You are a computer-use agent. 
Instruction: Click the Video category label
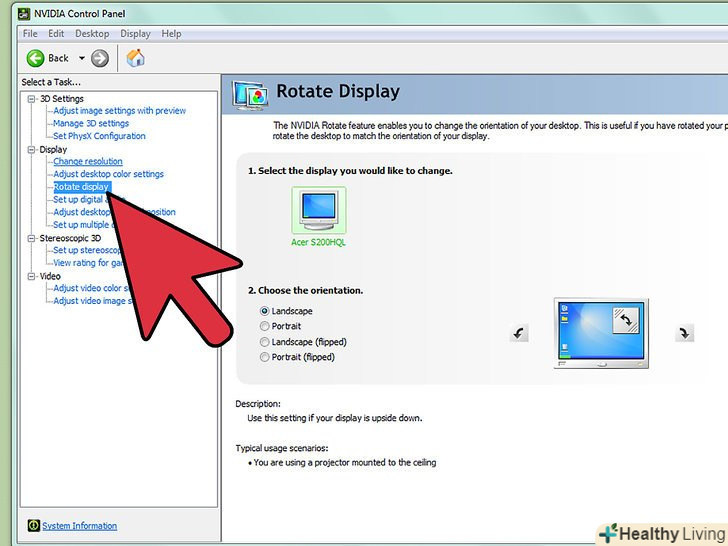pyautogui.click(x=50, y=276)
